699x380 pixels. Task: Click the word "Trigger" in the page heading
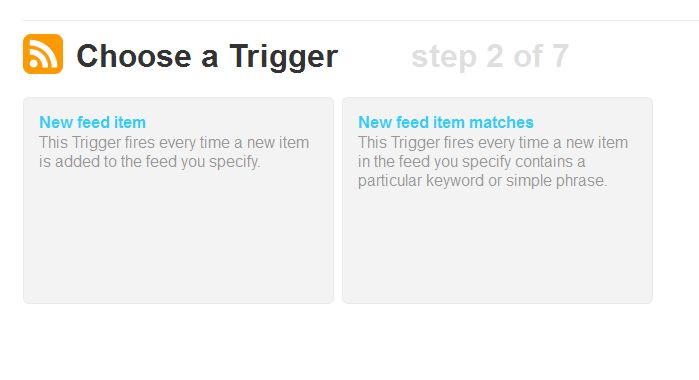(x=284, y=57)
